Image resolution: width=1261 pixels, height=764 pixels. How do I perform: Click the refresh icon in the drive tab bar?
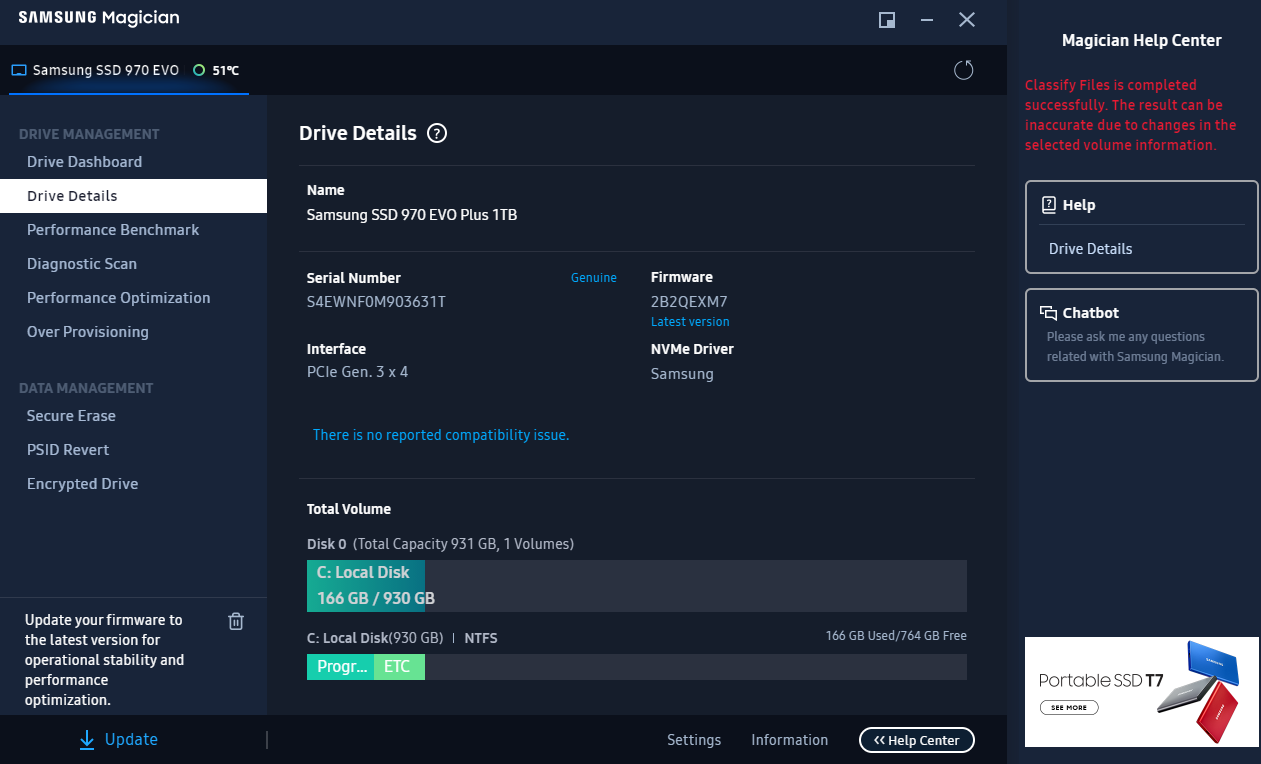click(964, 70)
